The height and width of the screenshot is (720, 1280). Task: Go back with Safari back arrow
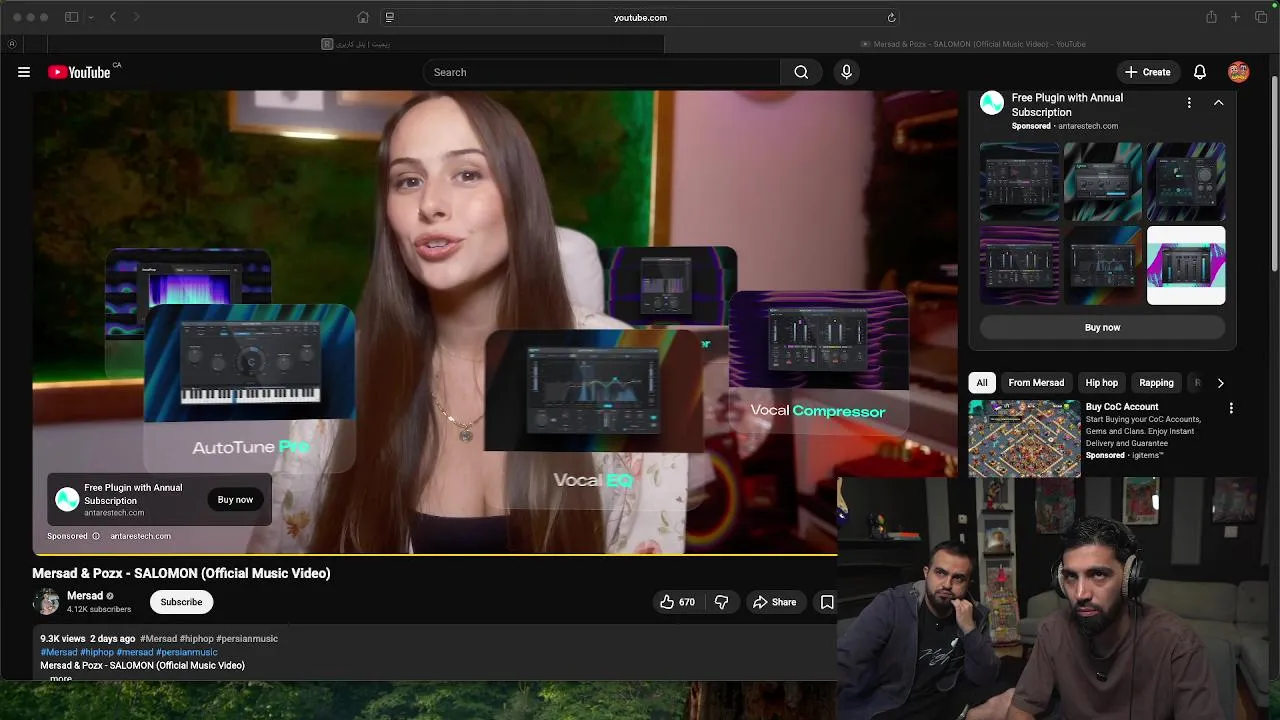coord(113,17)
